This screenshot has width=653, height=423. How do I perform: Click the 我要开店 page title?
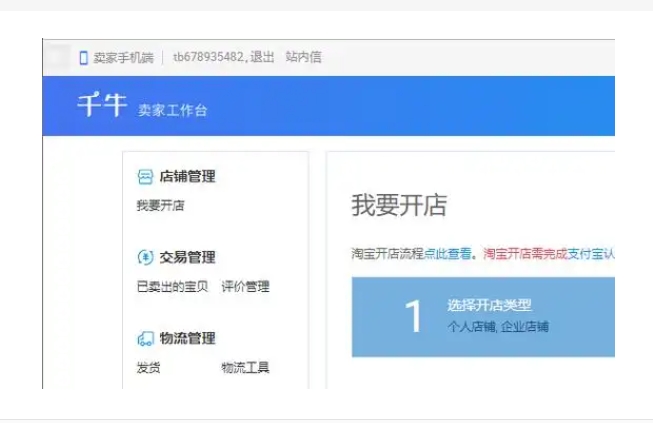point(399,205)
